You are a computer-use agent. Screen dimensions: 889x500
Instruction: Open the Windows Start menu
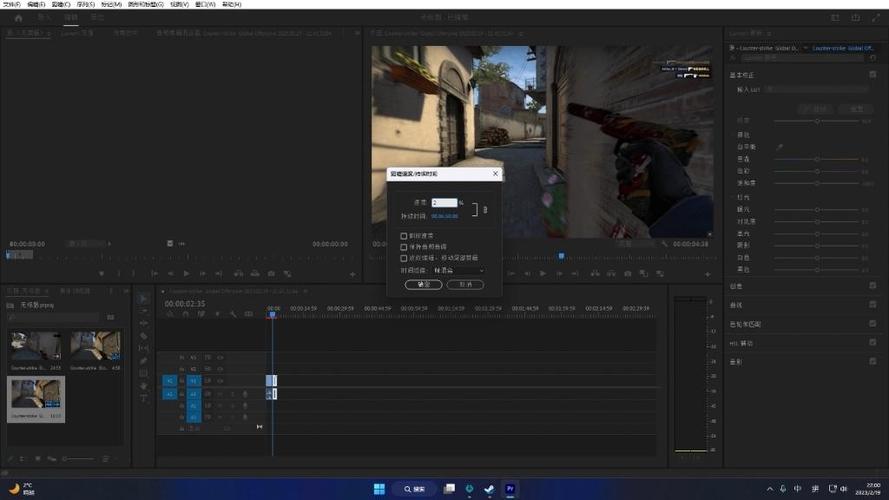click(x=379, y=489)
